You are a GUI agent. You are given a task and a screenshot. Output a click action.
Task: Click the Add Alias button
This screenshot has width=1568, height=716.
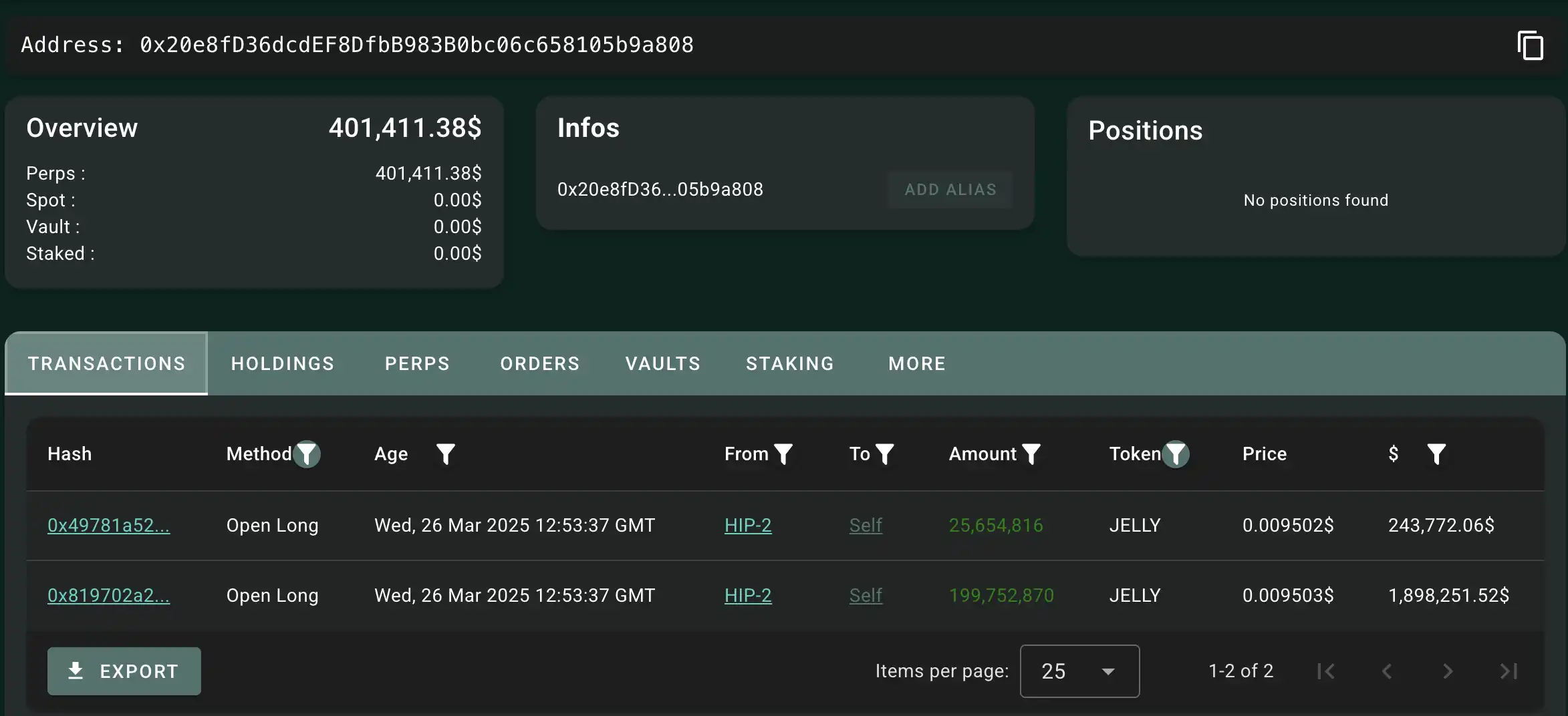(950, 190)
